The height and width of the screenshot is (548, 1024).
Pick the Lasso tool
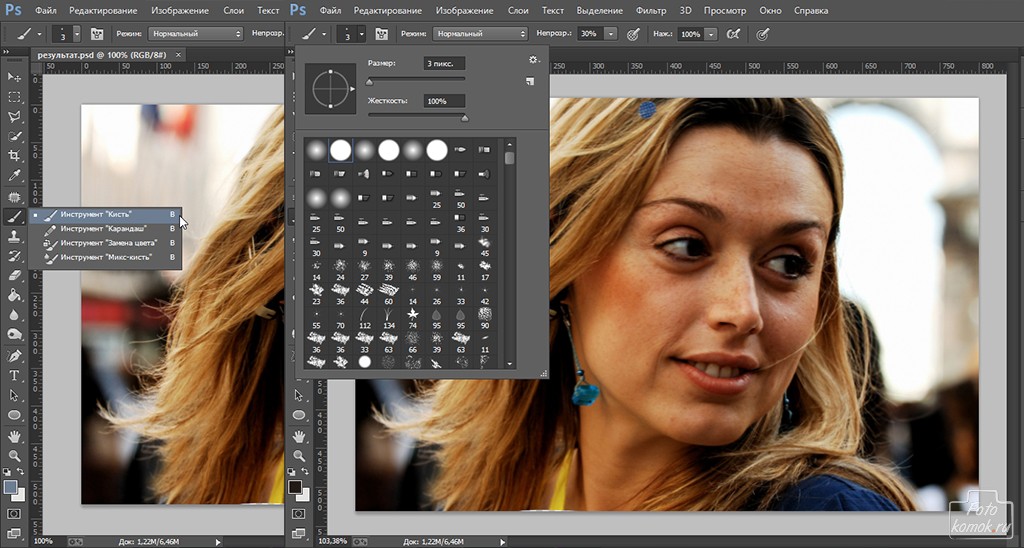pyautogui.click(x=15, y=117)
